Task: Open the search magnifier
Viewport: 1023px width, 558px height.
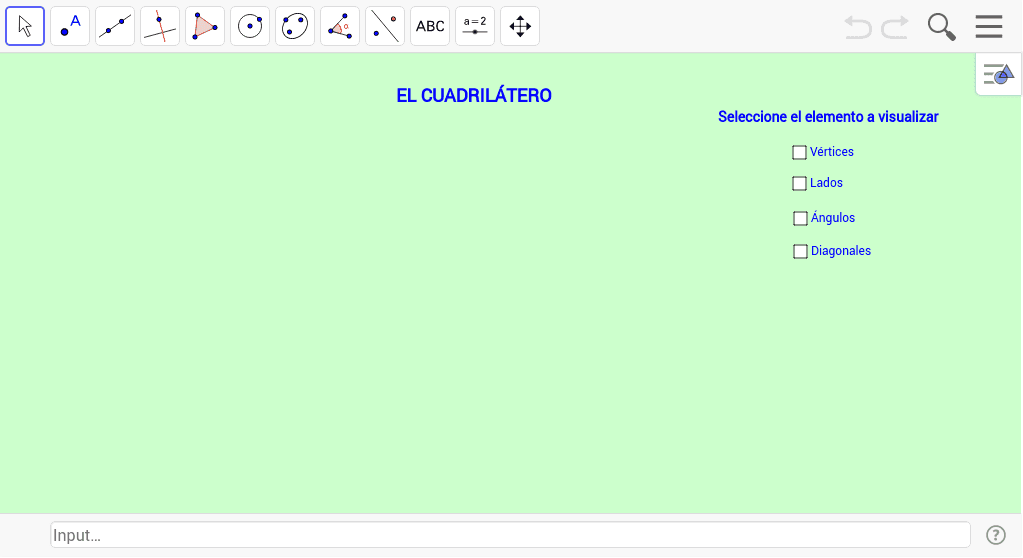Action: click(941, 27)
